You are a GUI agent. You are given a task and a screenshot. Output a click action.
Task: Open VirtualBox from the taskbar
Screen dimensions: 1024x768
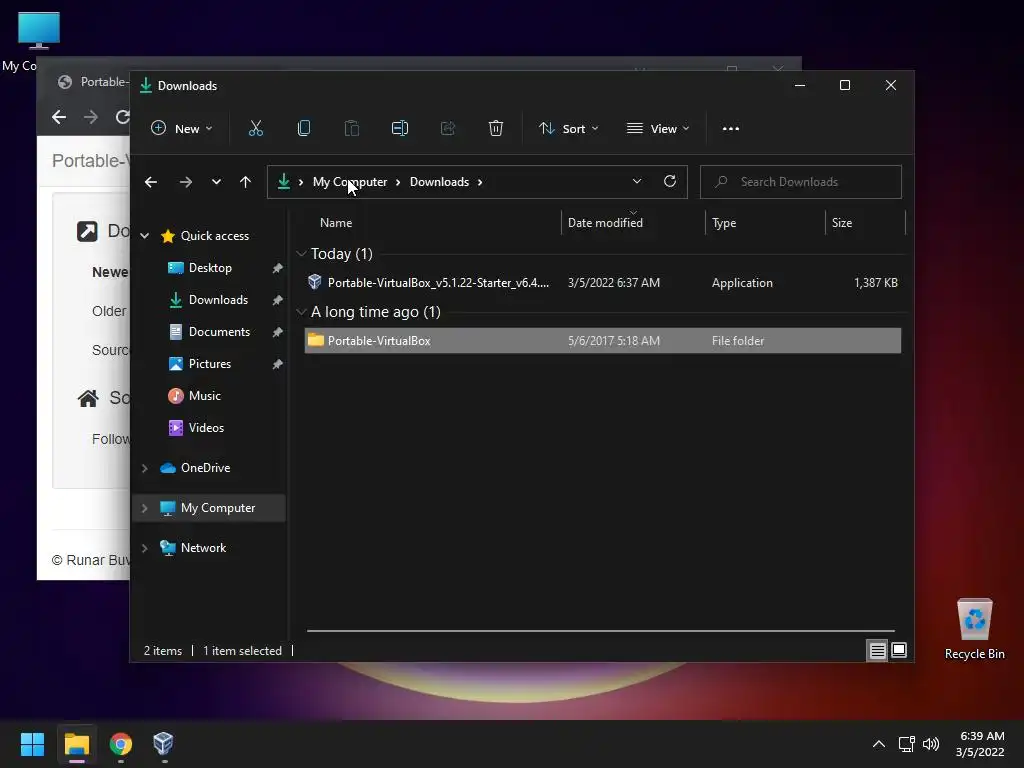(x=163, y=744)
